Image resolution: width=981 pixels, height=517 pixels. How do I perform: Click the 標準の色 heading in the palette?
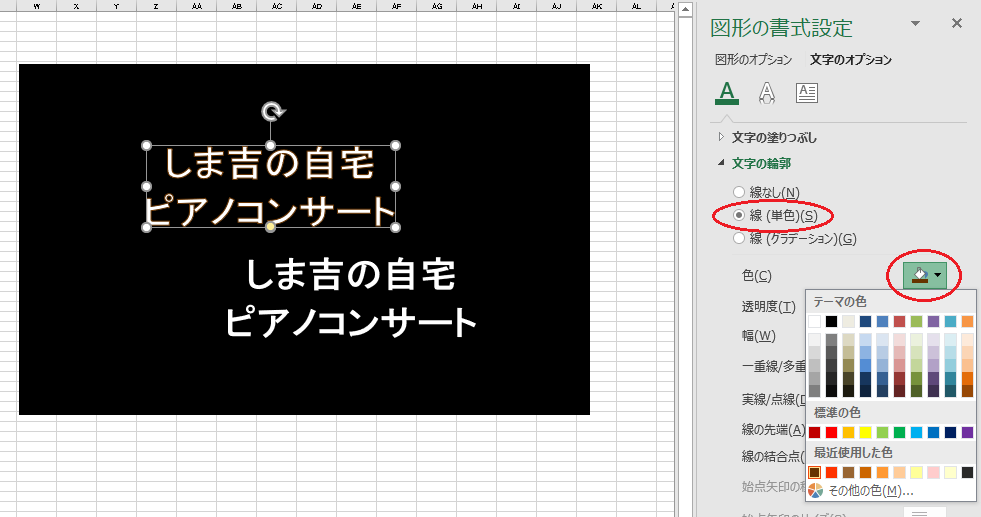click(837, 412)
